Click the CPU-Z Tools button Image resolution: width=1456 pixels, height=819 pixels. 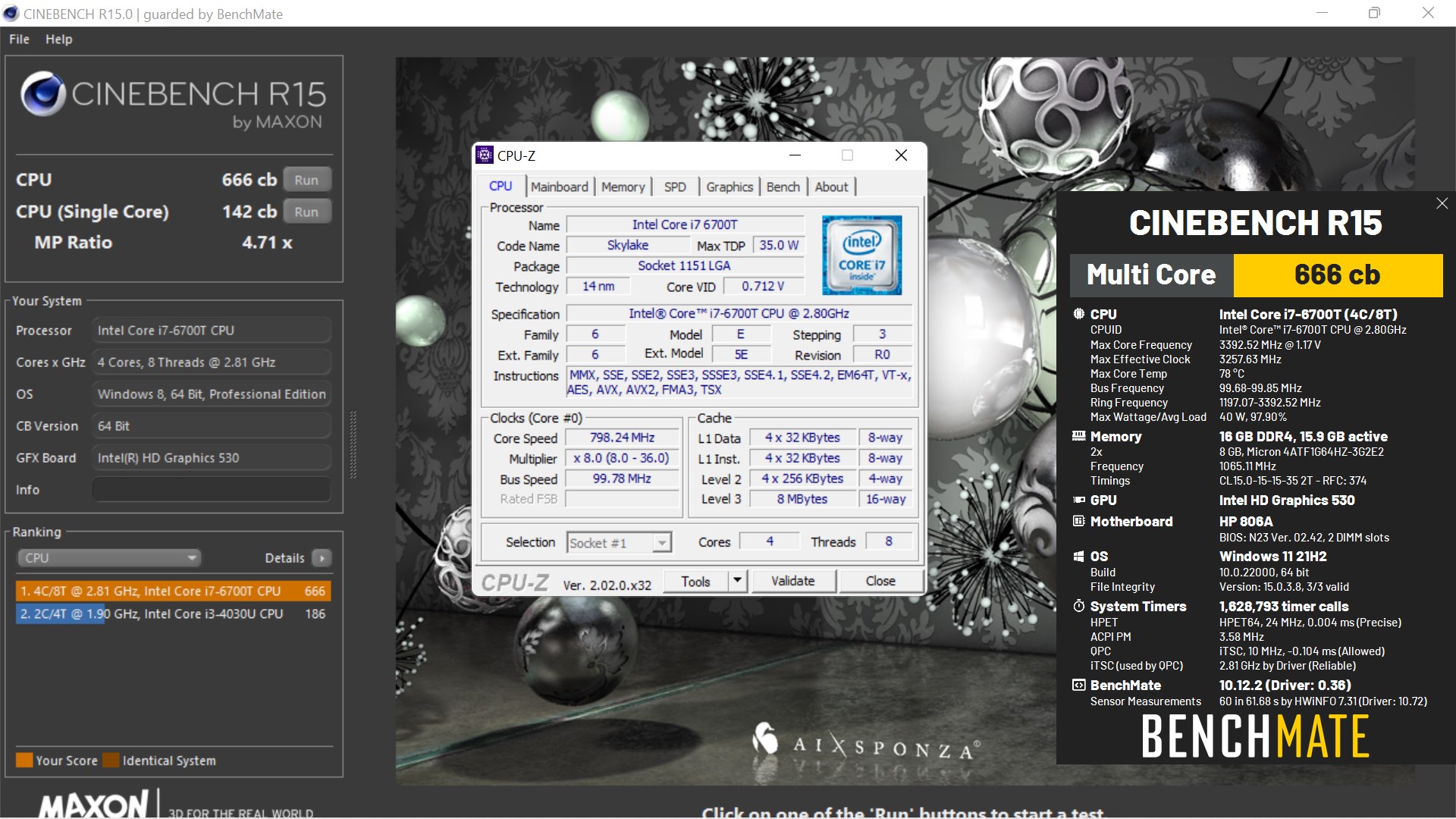pyautogui.click(x=695, y=581)
